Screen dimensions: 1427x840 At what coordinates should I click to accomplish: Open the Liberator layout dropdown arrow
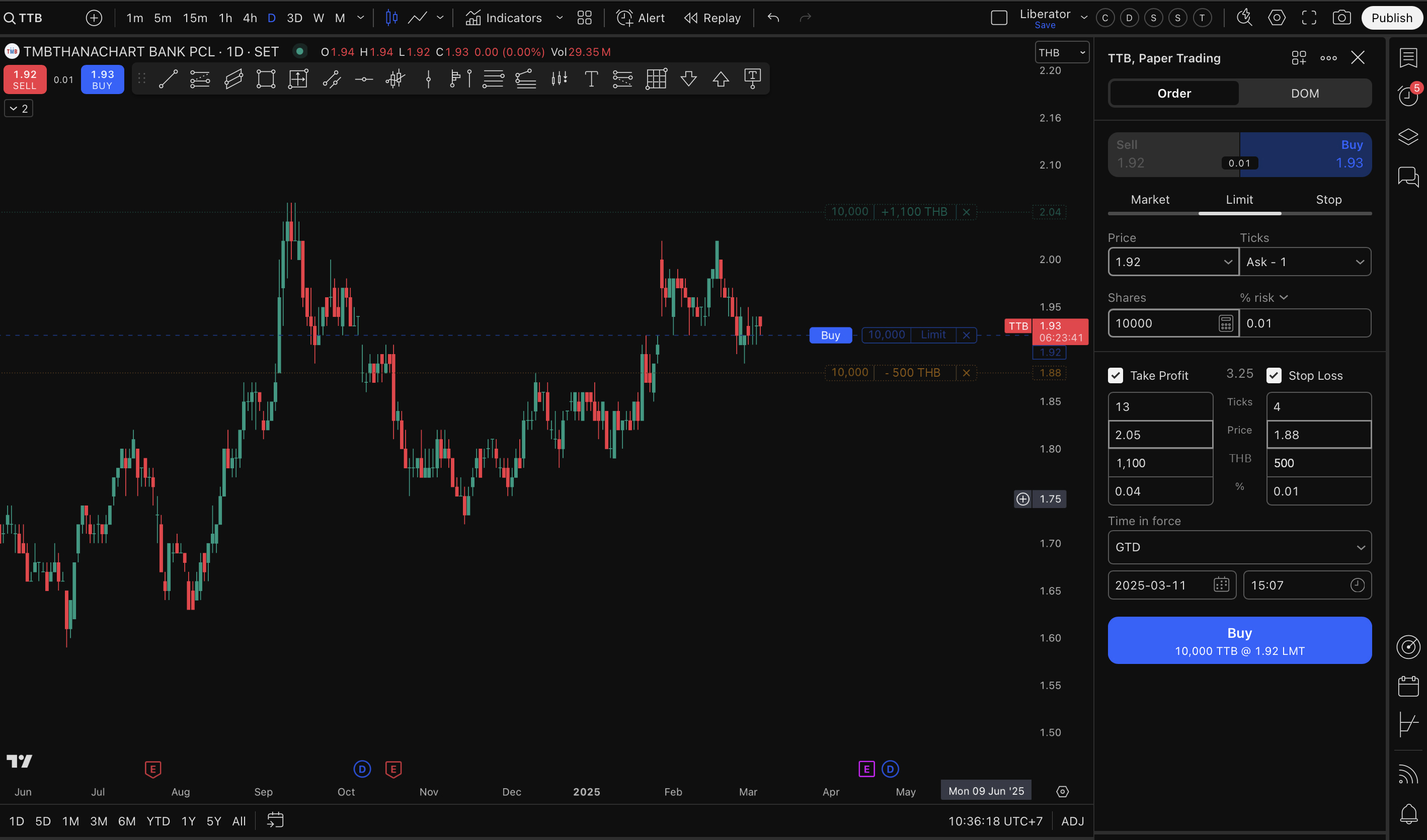click(x=1084, y=18)
